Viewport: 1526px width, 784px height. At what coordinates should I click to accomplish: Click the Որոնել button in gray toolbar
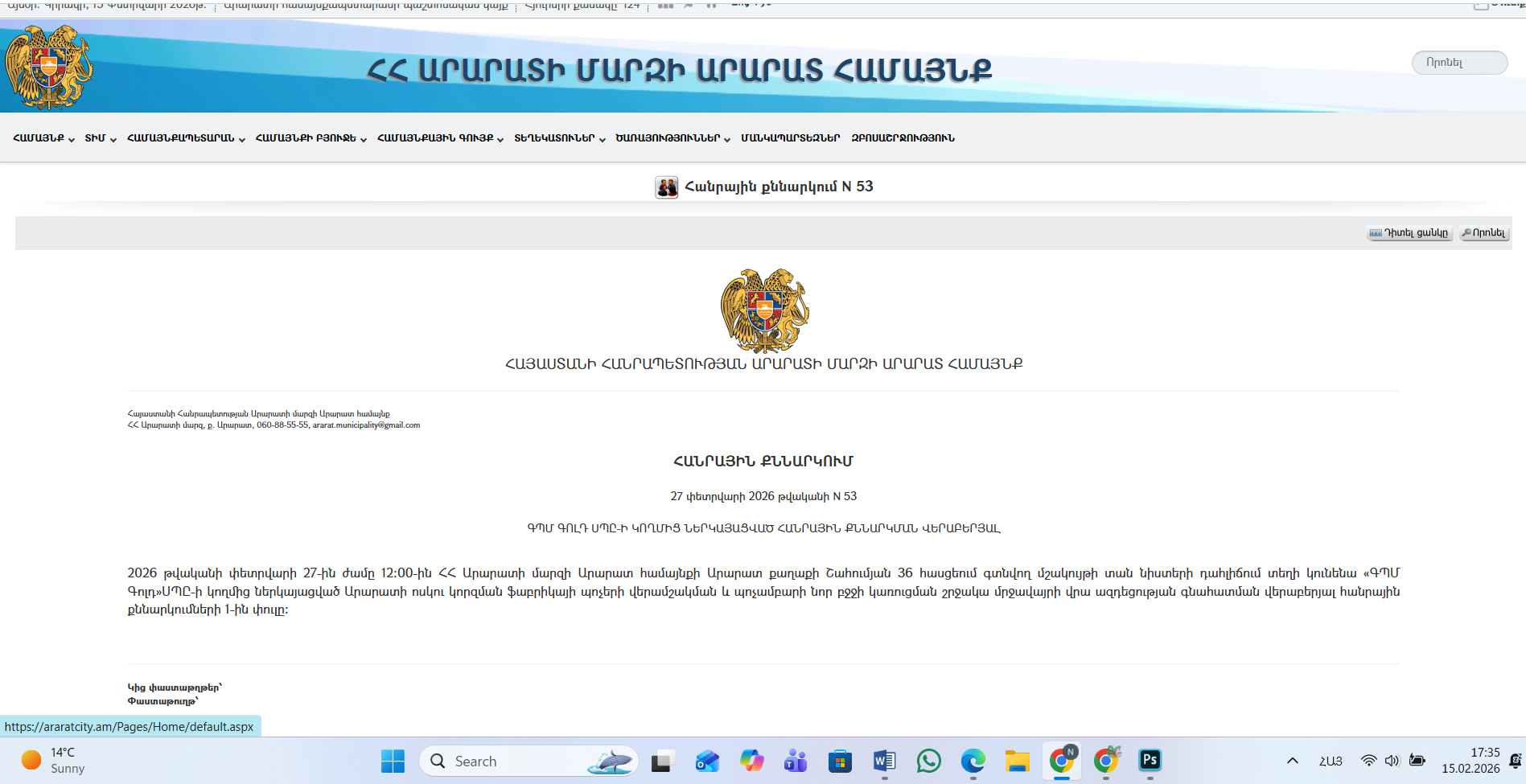[x=1484, y=233]
